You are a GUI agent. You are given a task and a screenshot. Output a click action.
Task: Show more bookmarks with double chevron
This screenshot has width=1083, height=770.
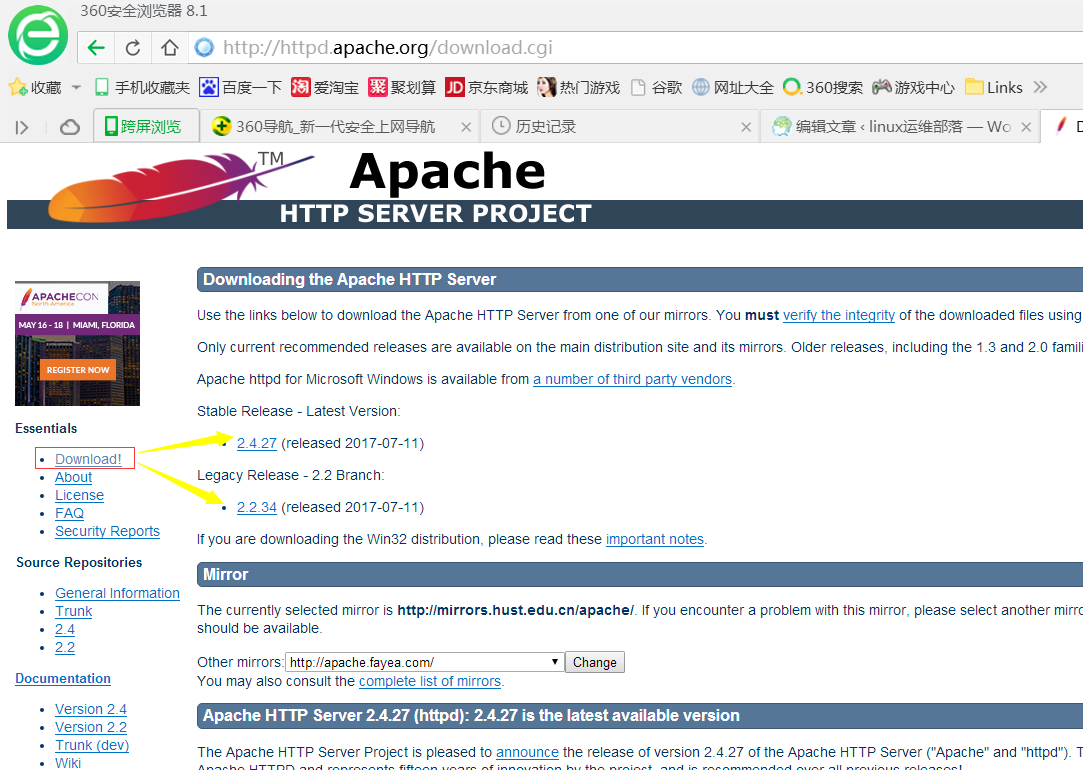pyautogui.click(x=1041, y=87)
